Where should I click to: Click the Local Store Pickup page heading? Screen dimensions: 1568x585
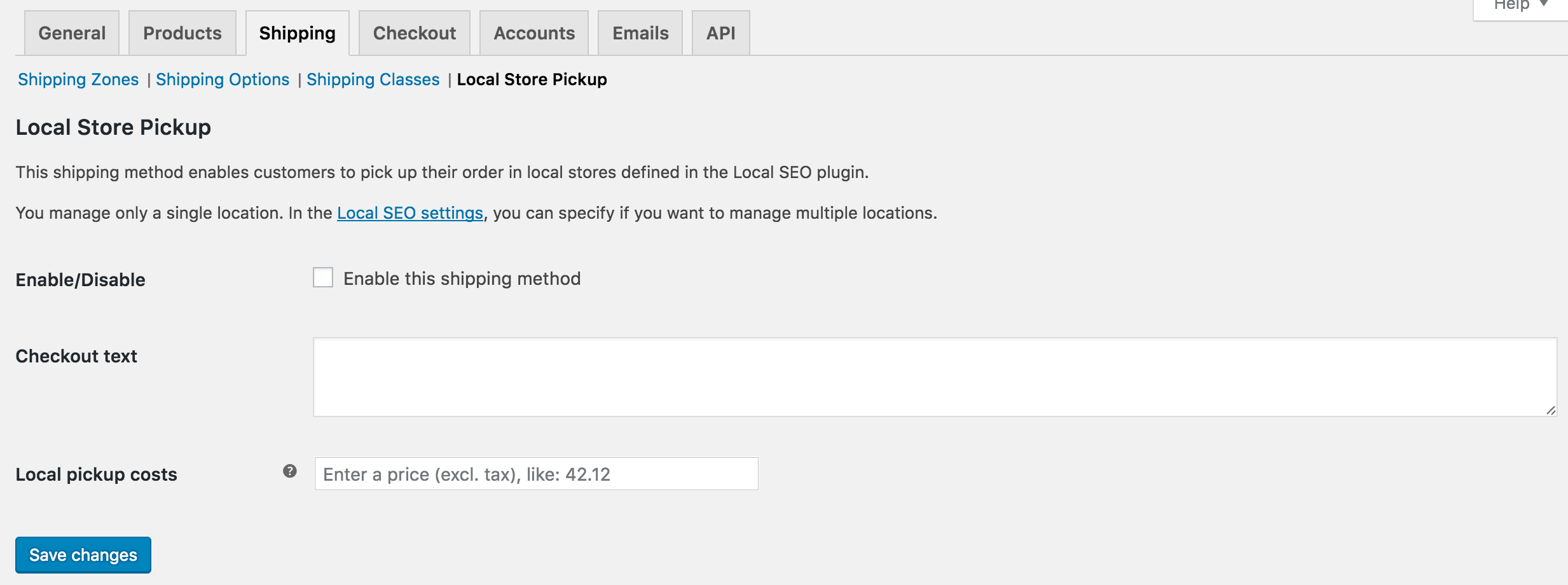click(113, 127)
